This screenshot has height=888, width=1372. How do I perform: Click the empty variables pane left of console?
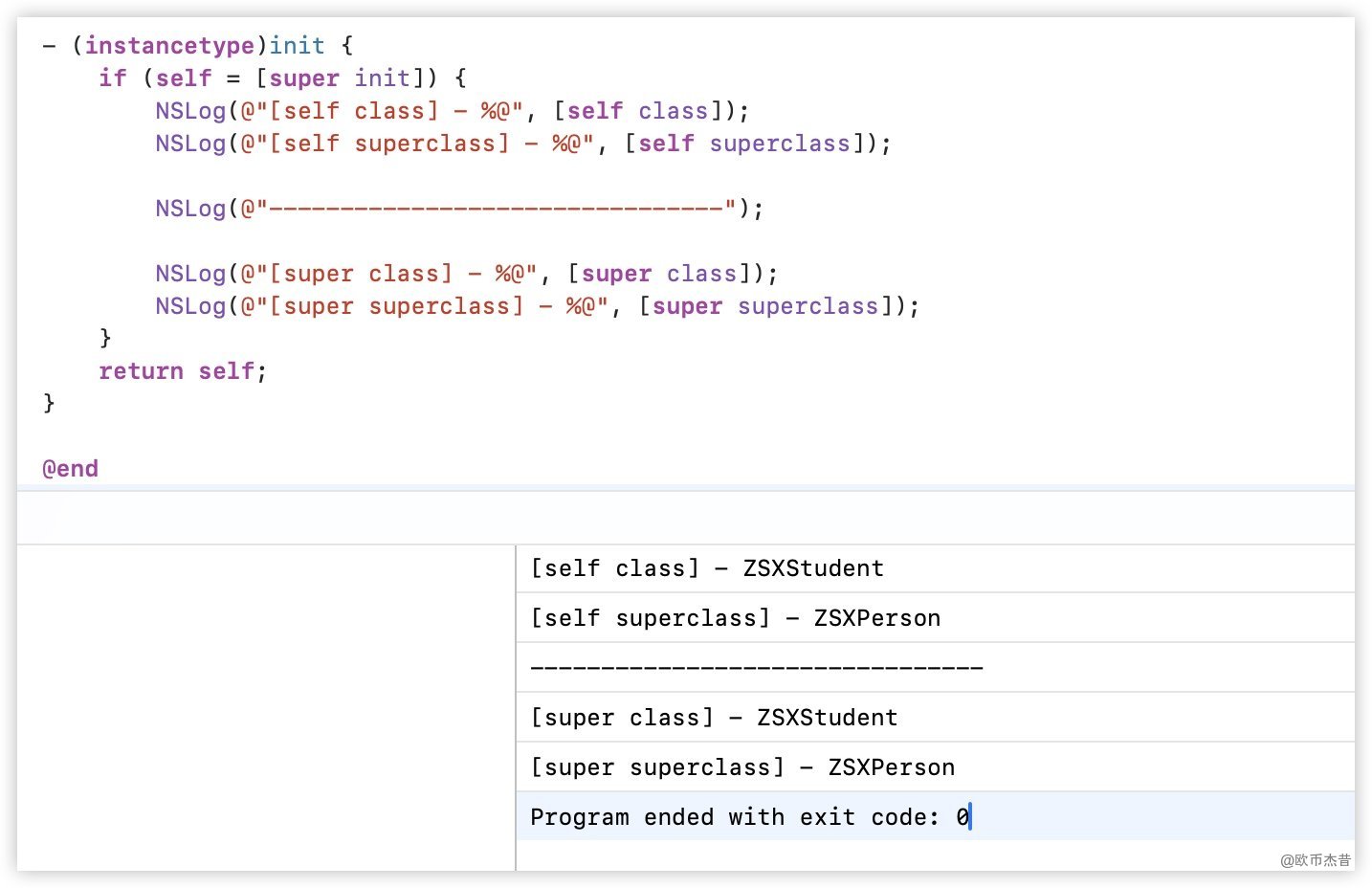click(266, 708)
